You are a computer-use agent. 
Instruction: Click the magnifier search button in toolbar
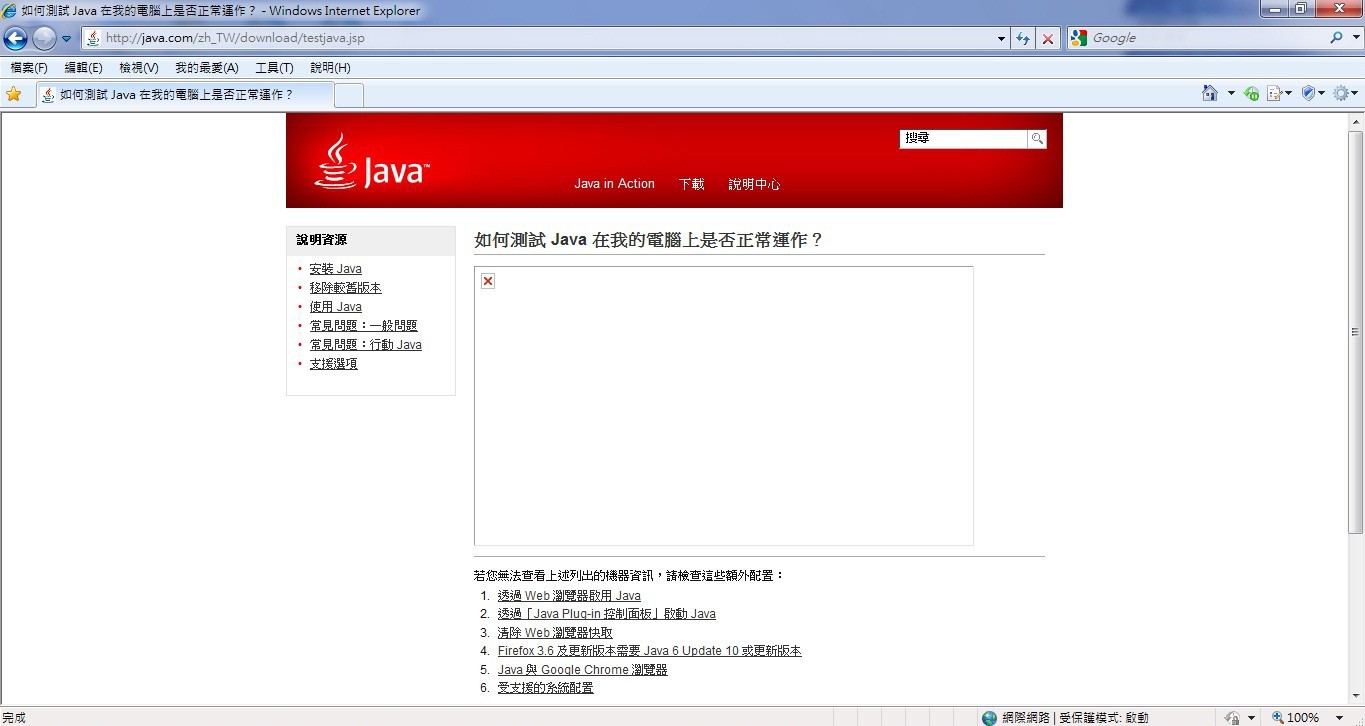pyautogui.click(x=1336, y=38)
